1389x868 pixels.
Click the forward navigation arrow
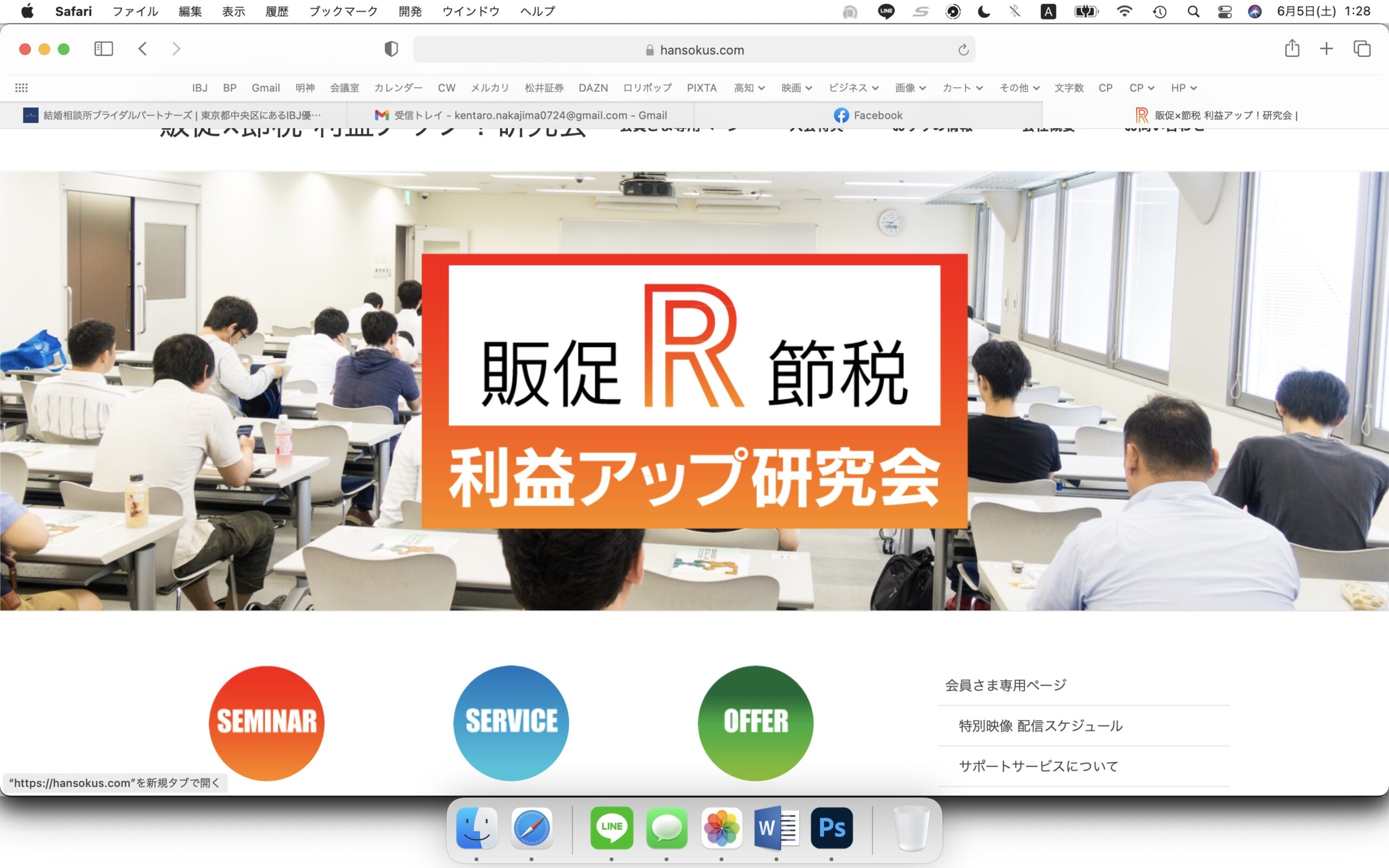(176, 49)
